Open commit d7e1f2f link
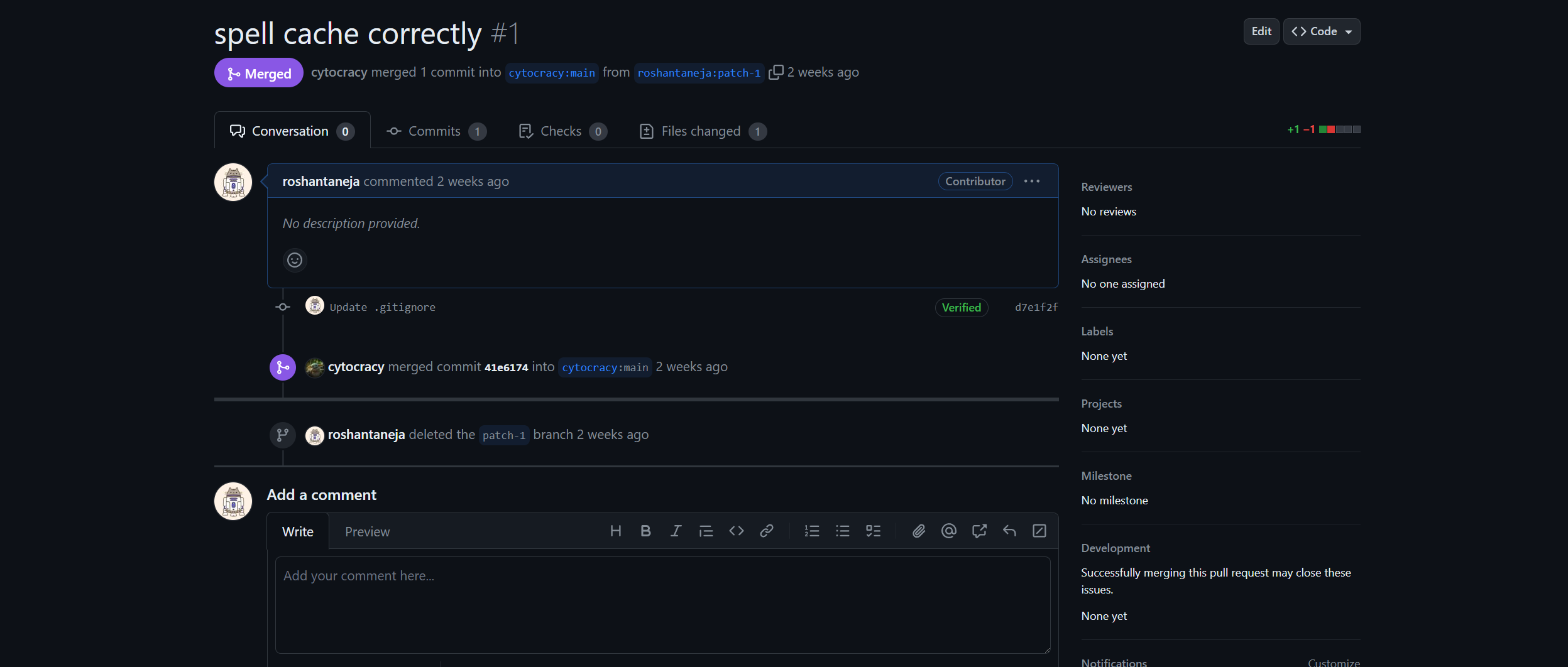This screenshot has width=1568, height=667. point(1036,308)
